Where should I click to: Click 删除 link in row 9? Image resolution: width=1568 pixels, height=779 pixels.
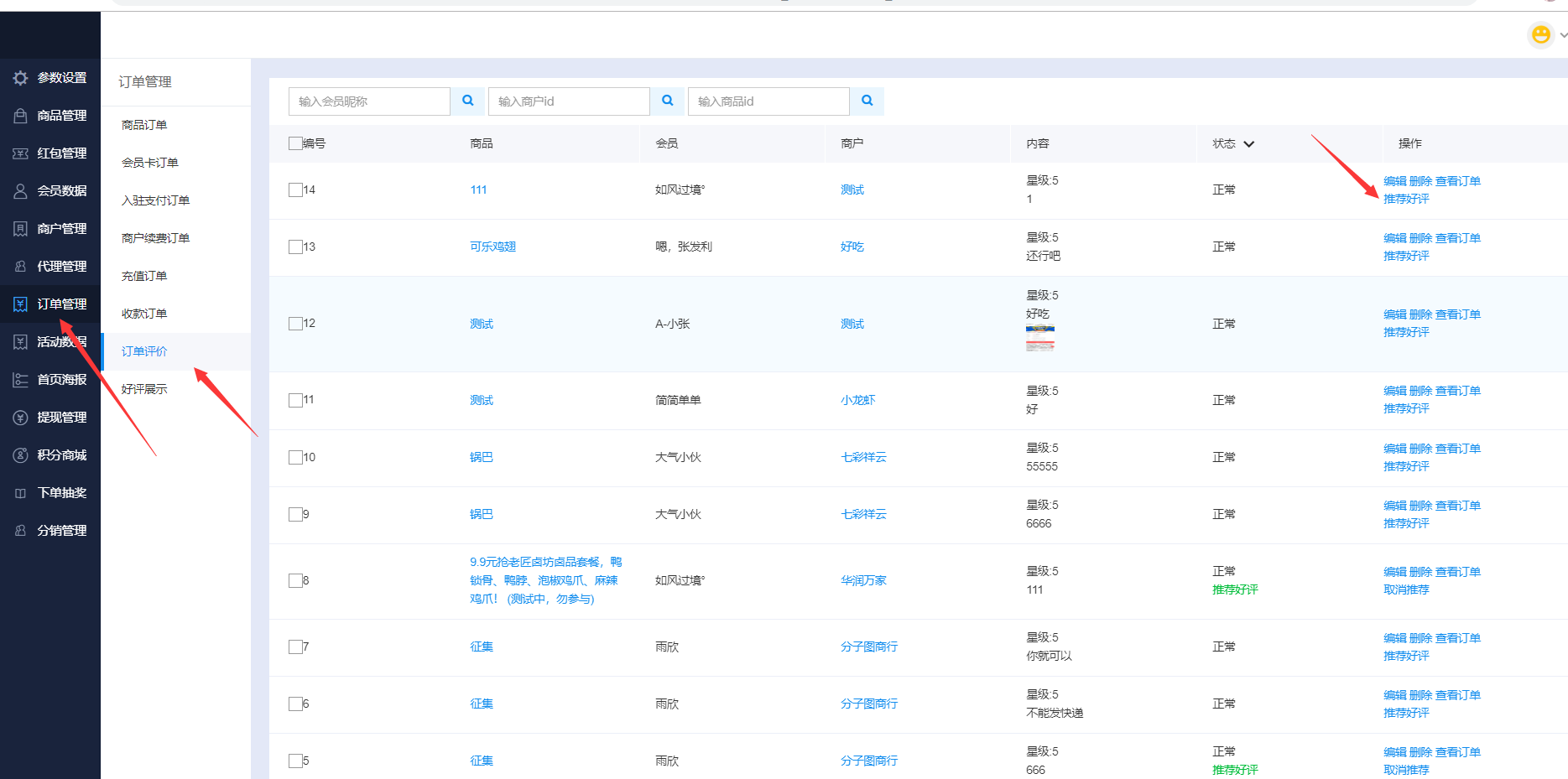[x=1420, y=506]
